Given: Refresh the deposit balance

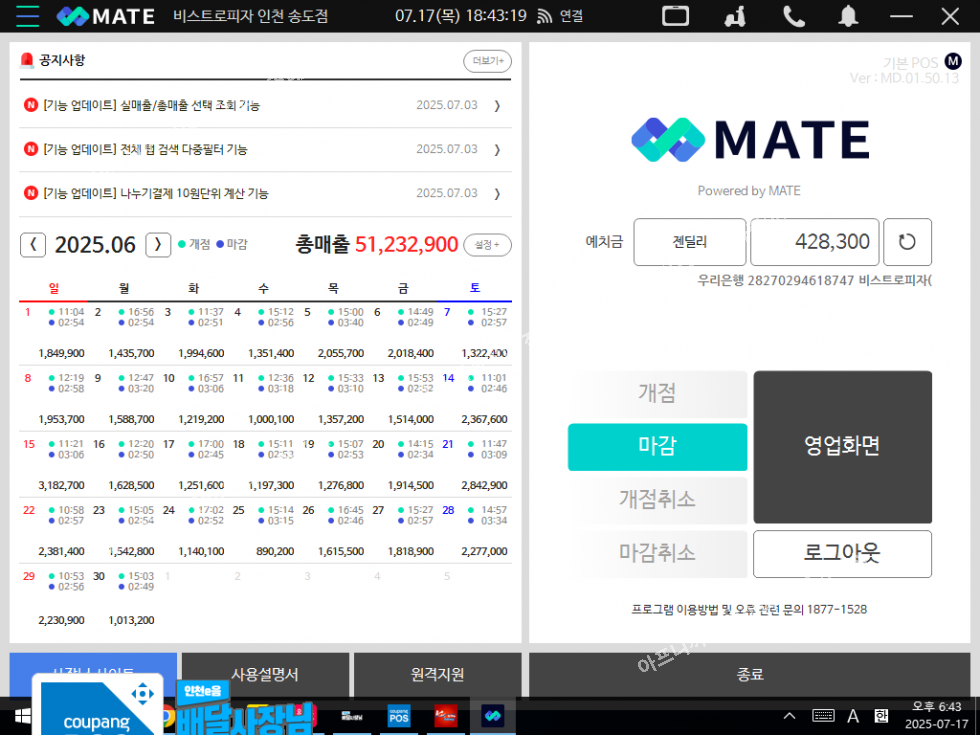Looking at the screenshot, I should tap(907, 242).
